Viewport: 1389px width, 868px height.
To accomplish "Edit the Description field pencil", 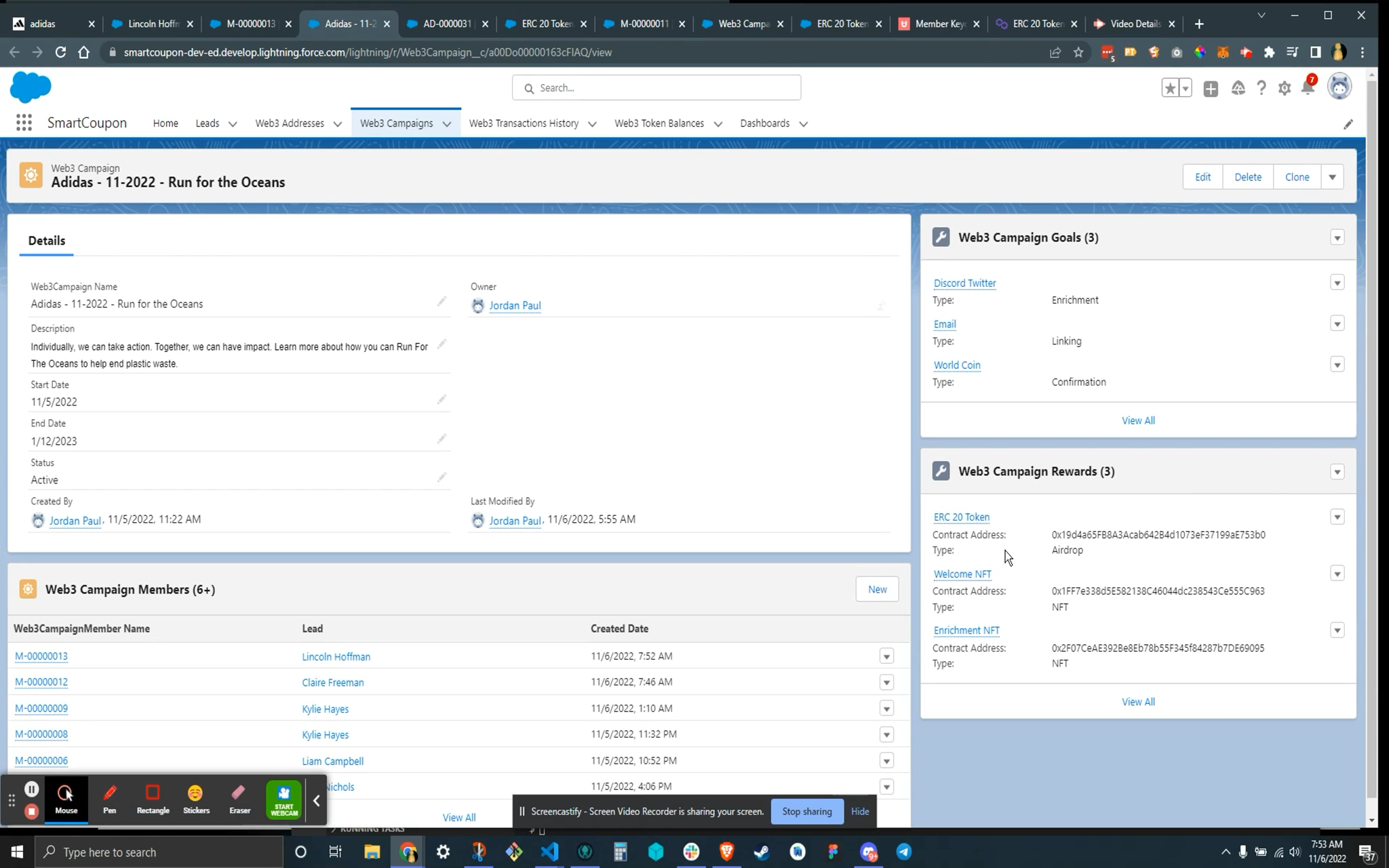I will tap(442, 344).
